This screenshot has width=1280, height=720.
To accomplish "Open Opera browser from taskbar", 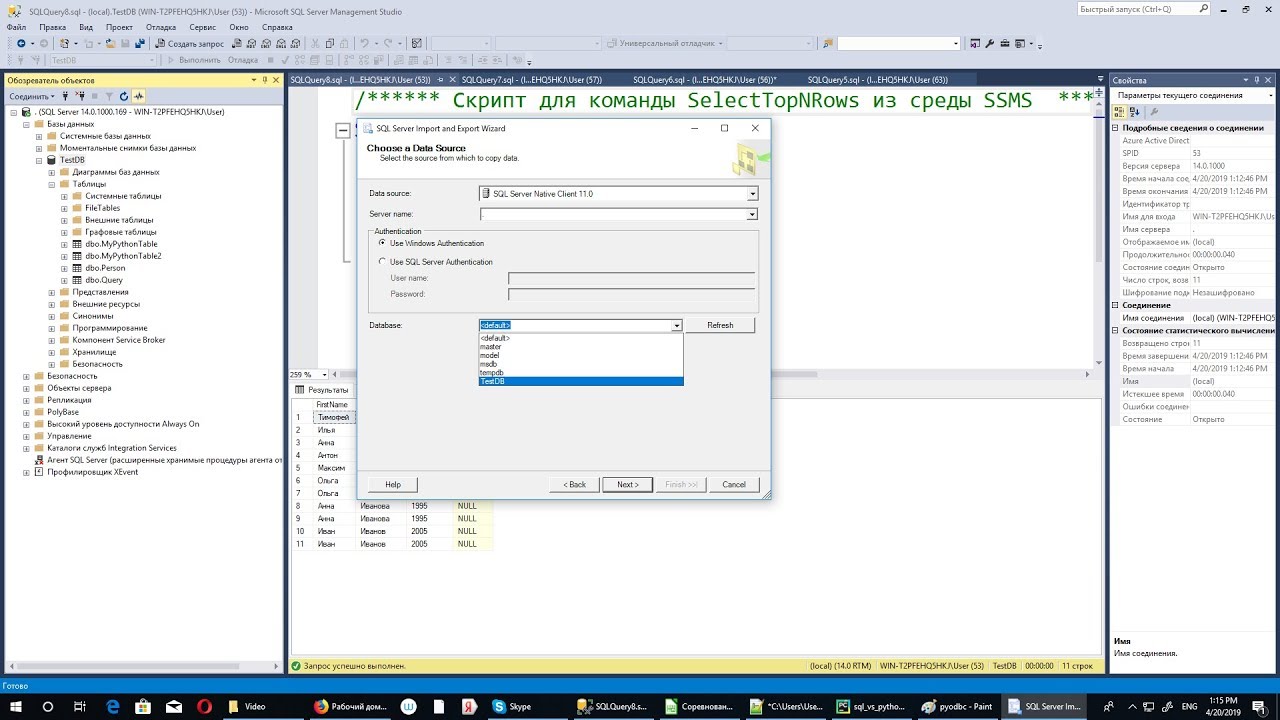I will pyautogui.click(x=203, y=706).
